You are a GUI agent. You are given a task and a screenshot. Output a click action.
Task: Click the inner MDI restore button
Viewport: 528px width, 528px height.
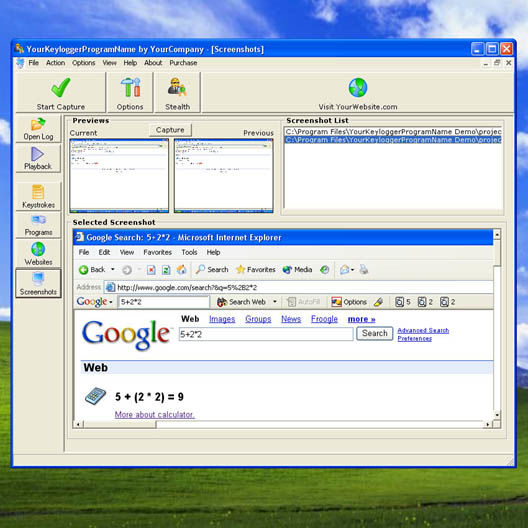click(497, 63)
